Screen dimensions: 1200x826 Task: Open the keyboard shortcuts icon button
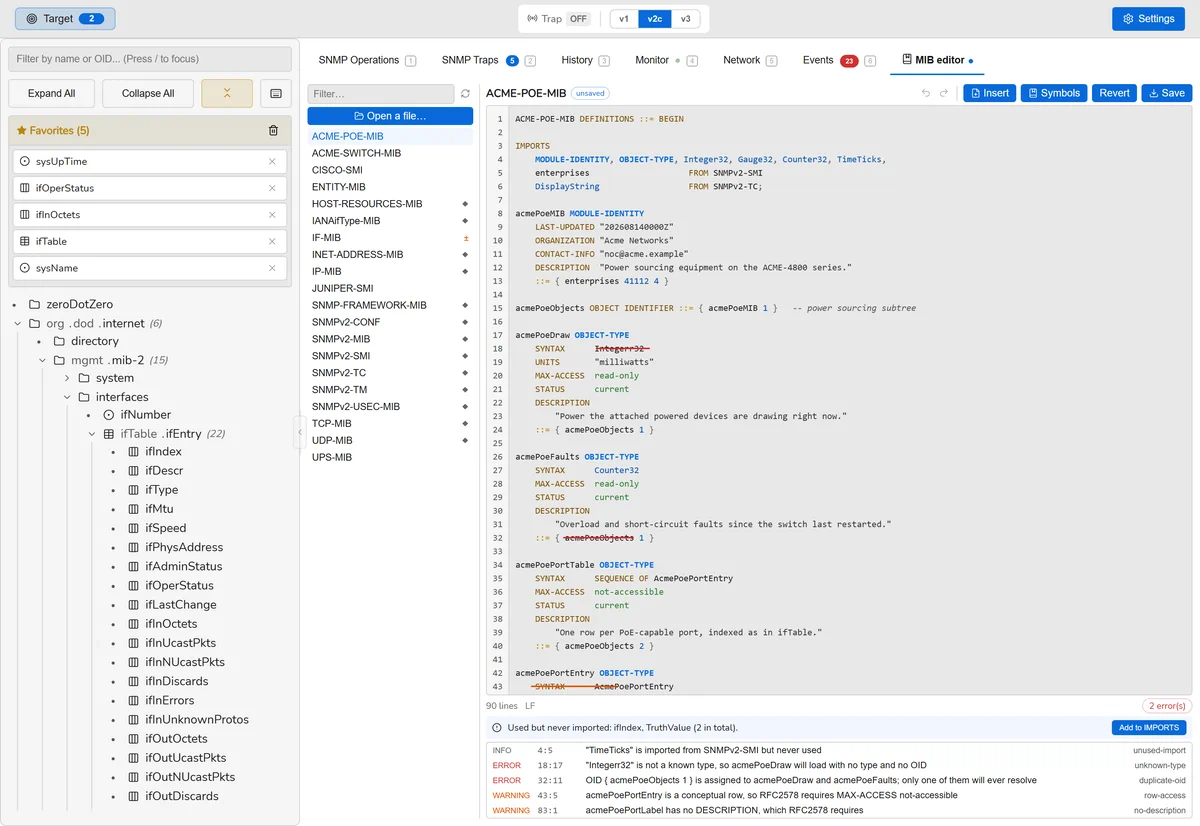[x=276, y=93]
